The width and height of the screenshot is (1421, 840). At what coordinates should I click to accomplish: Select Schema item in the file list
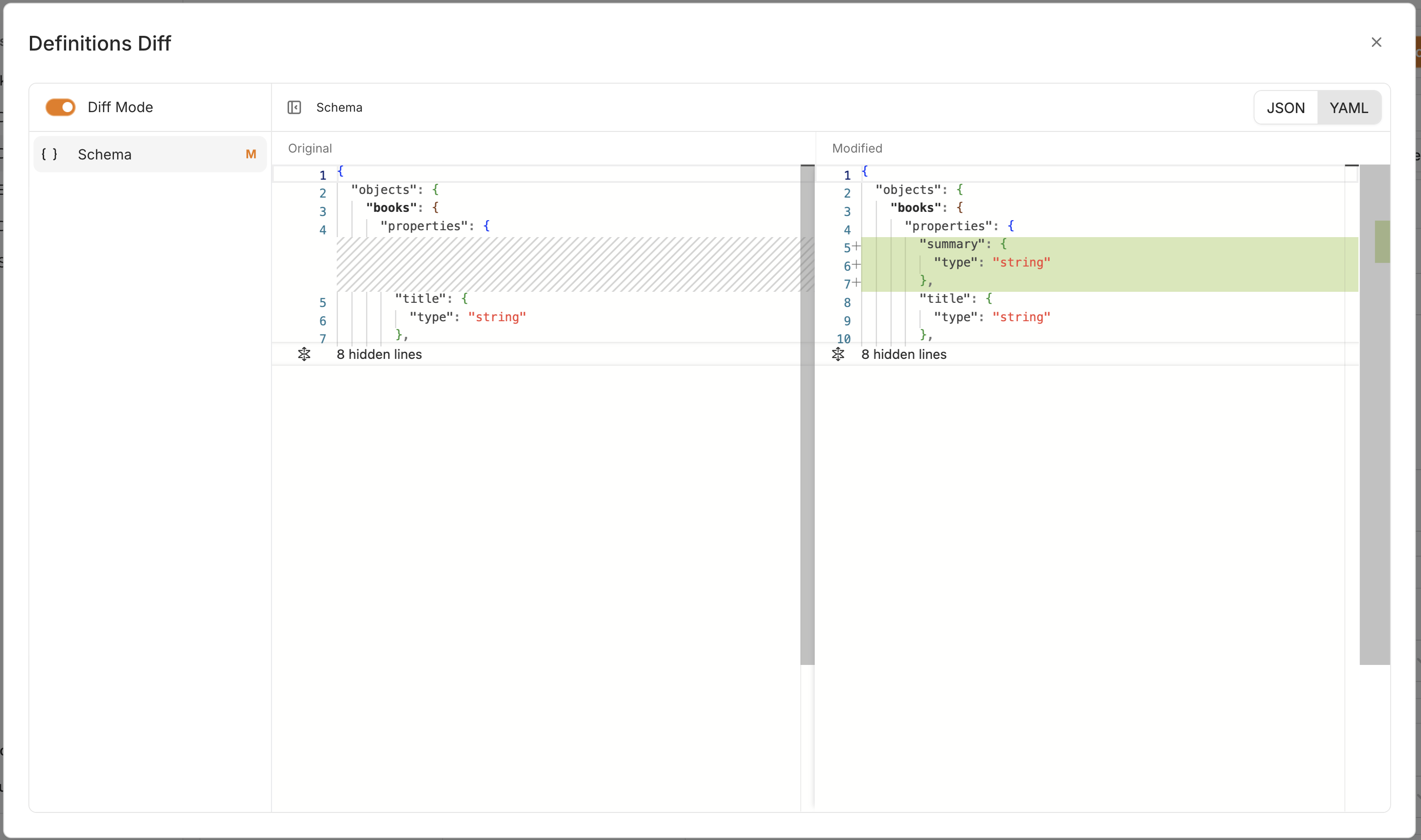105,154
